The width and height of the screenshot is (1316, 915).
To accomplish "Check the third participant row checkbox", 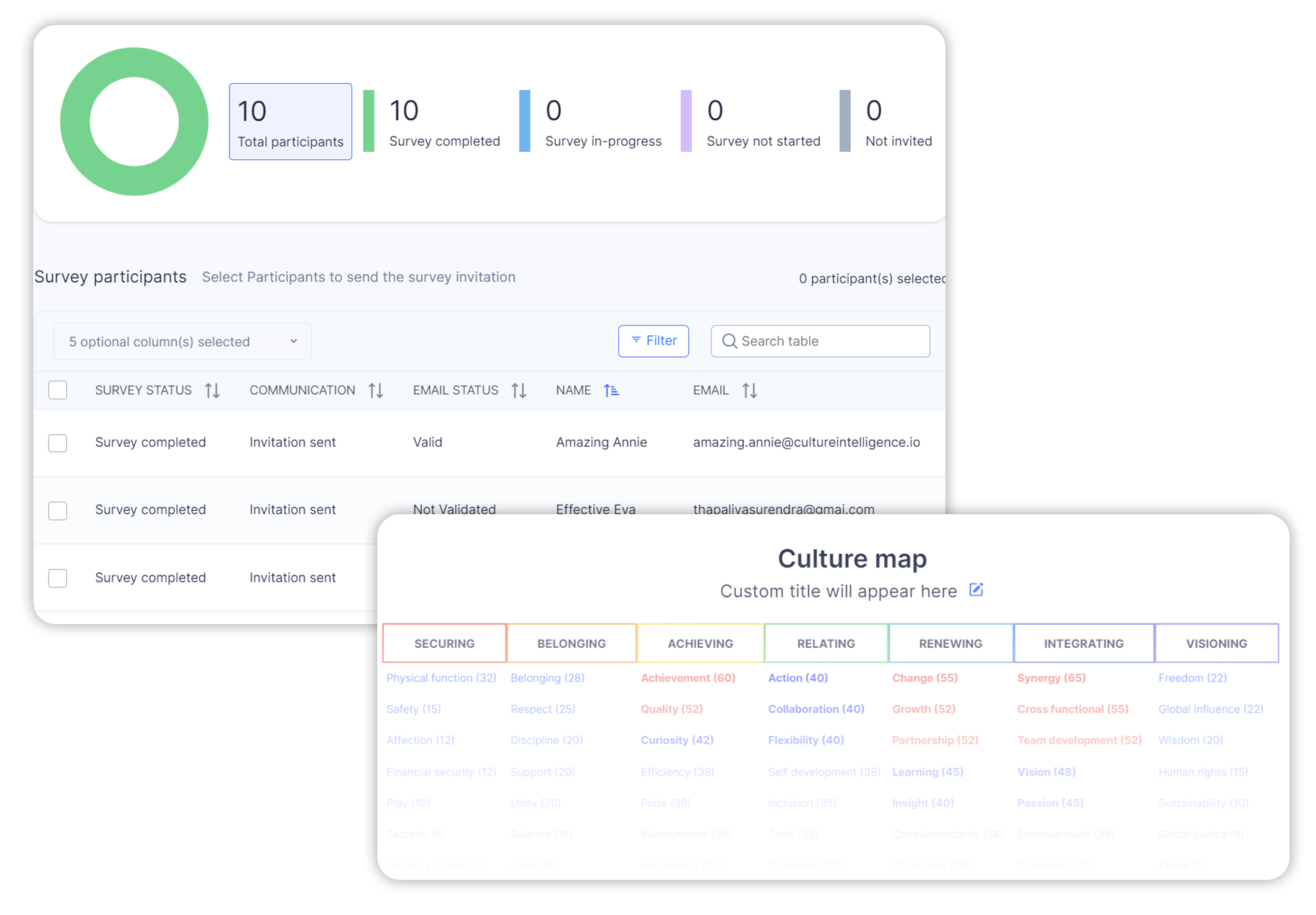I will (58, 578).
